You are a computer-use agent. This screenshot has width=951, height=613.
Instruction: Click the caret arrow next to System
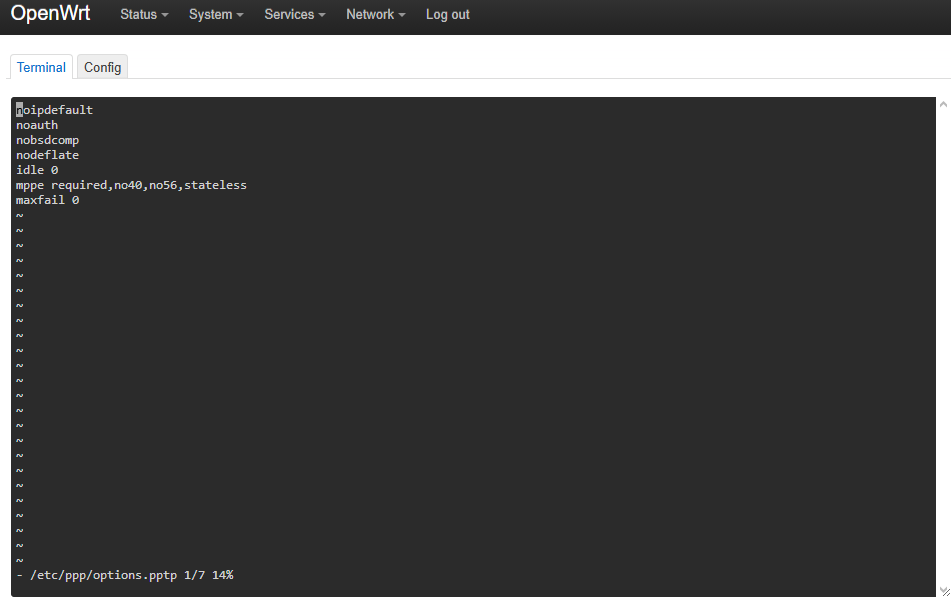(x=240, y=15)
